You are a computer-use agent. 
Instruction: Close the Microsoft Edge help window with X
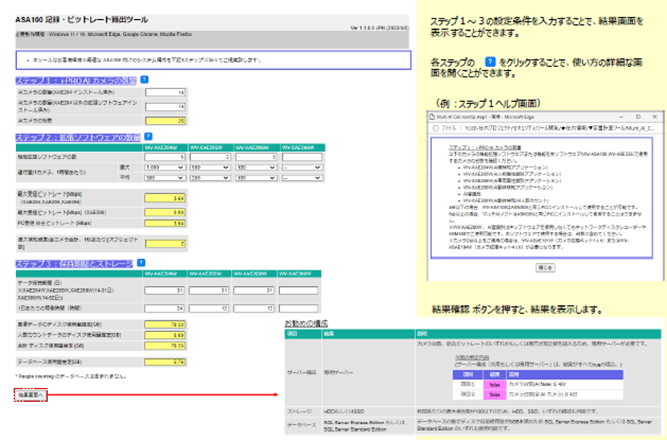(655, 117)
